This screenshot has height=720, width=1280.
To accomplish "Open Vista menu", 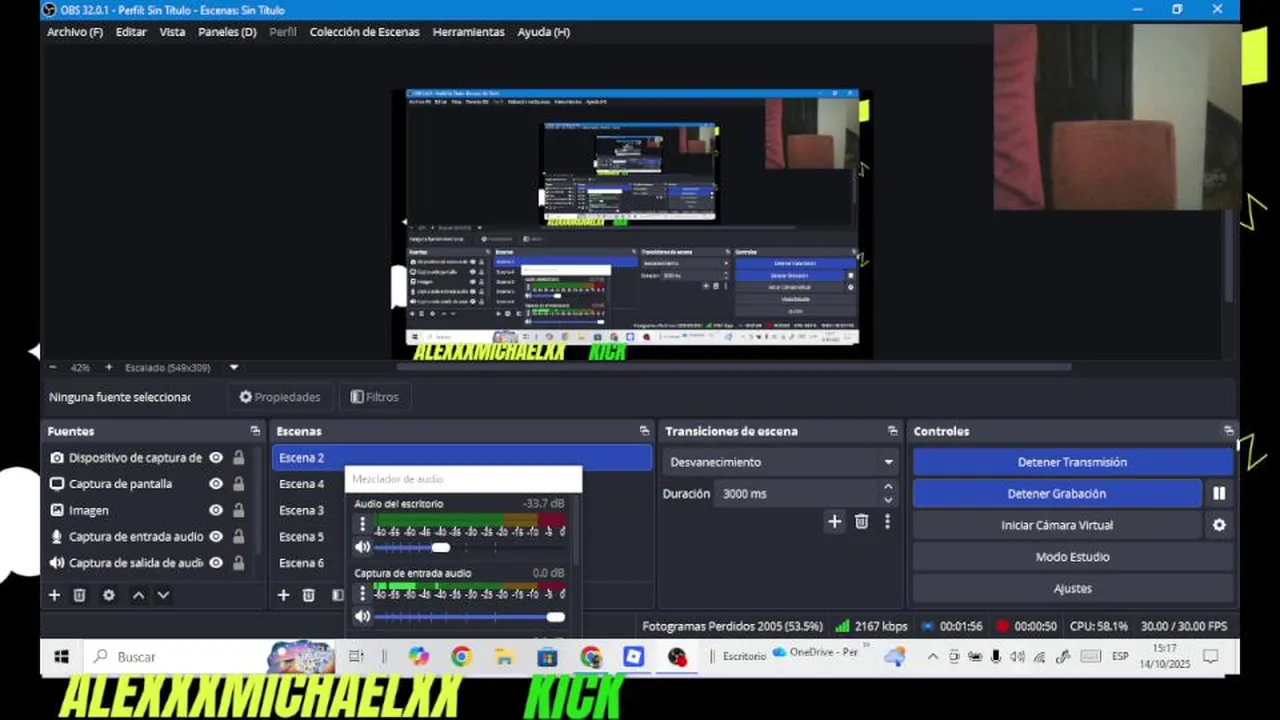I will [172, 32].
